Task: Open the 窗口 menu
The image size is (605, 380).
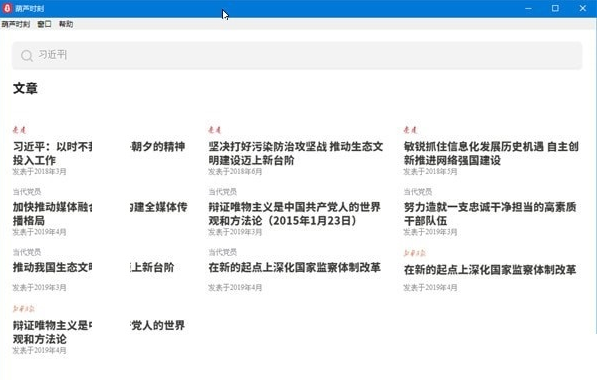Action: pos(44,24)
